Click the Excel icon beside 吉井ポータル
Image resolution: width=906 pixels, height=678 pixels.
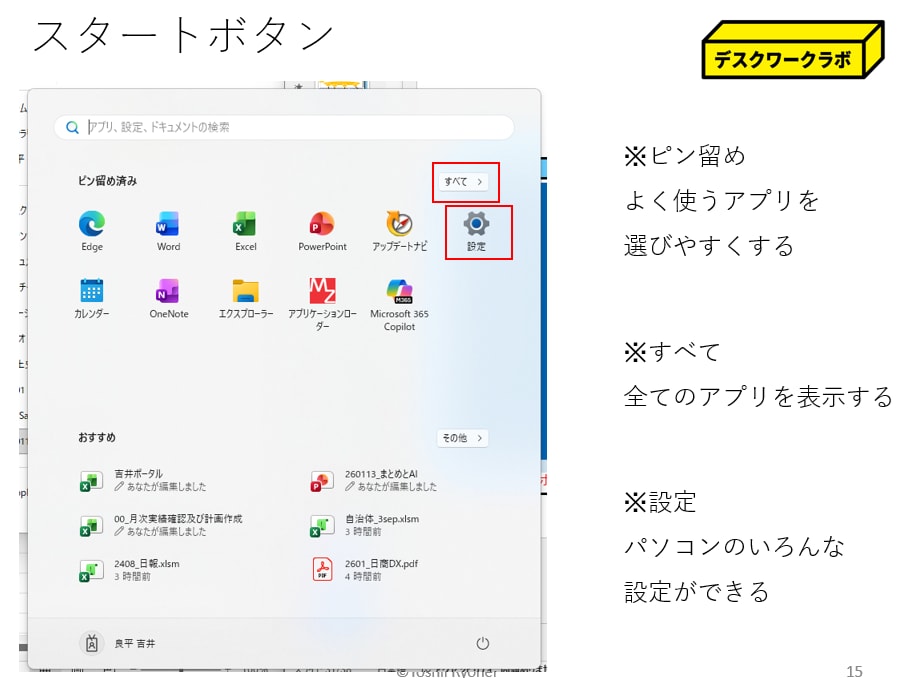[91, 480]
